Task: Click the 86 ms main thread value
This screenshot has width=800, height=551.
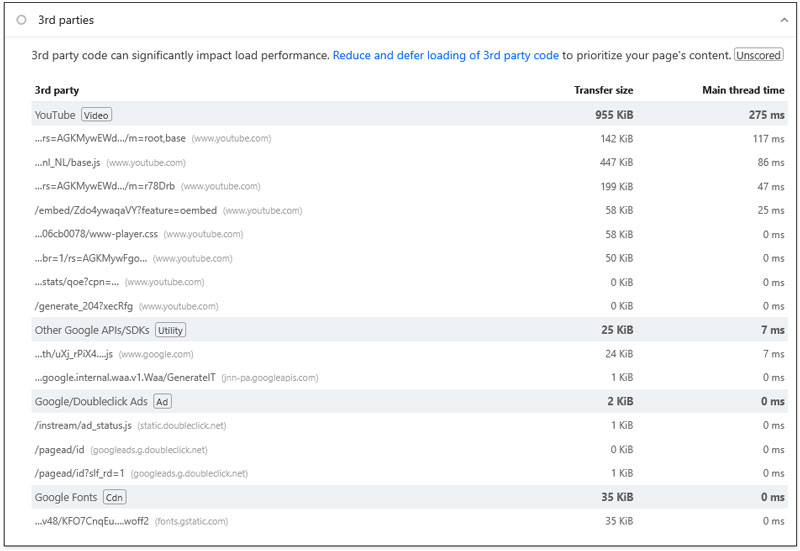Action: click(x=771, y=162)
